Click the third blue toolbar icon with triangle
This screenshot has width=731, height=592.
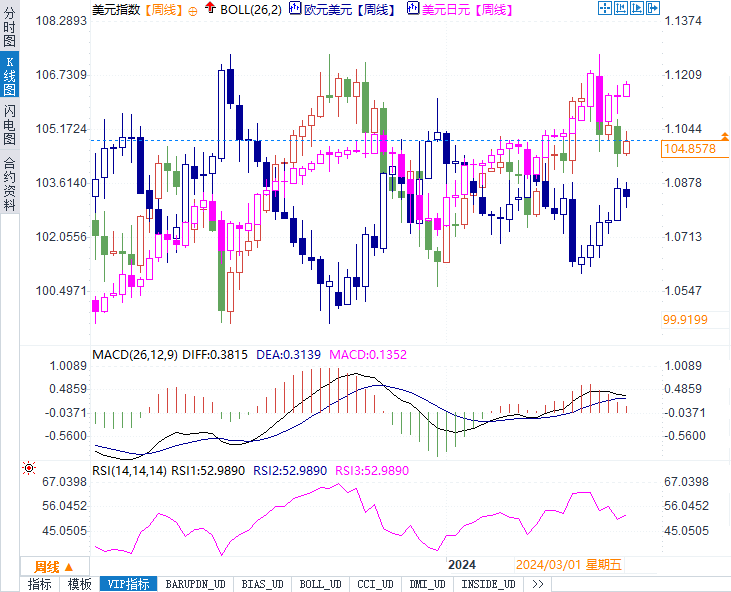click(x=636, y=8)
